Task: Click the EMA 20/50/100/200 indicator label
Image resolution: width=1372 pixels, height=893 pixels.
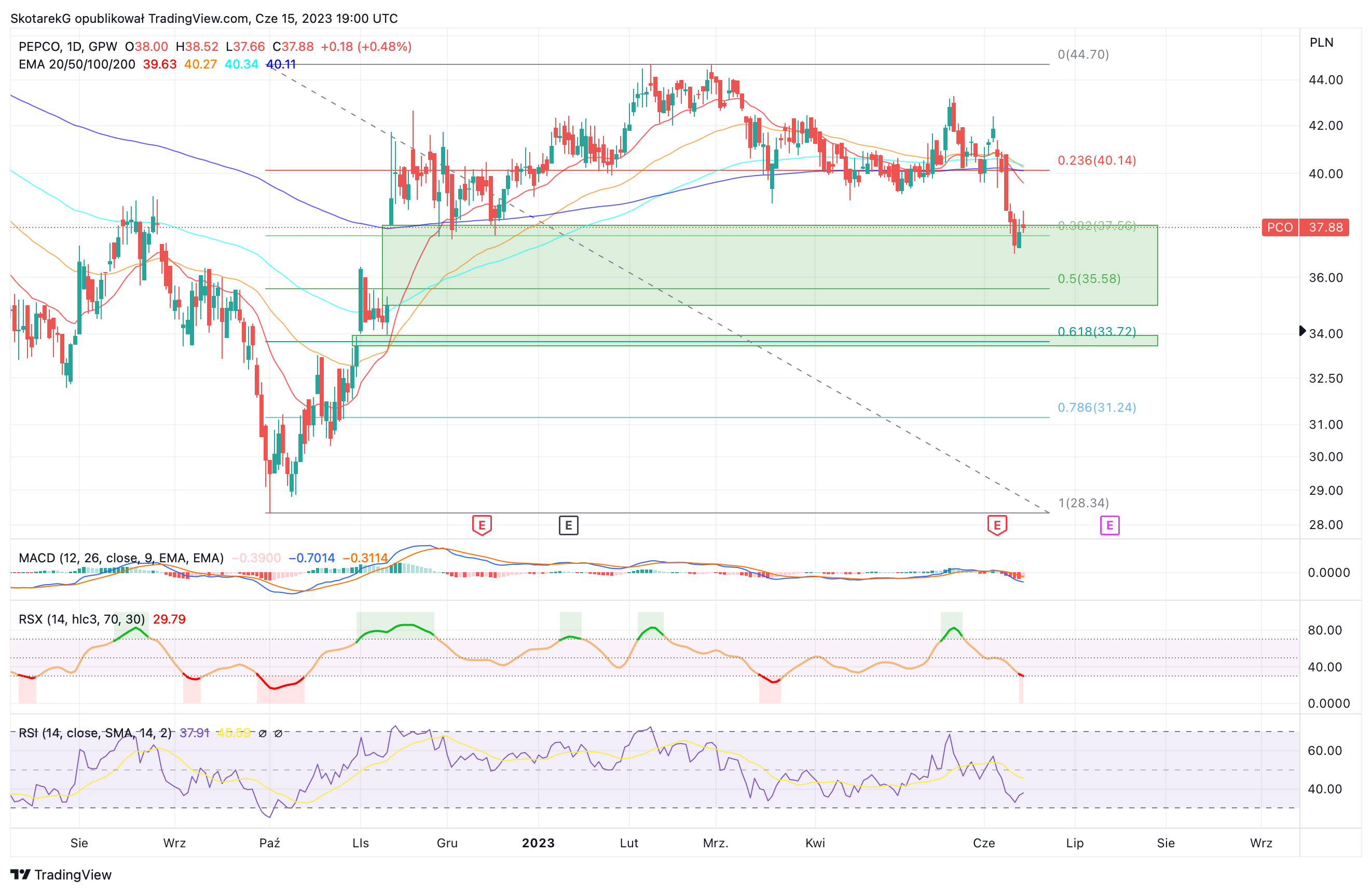Action: [77, 64]
